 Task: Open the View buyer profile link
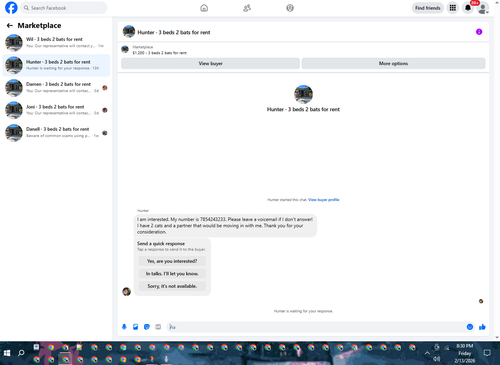click(x=324, y=200)
